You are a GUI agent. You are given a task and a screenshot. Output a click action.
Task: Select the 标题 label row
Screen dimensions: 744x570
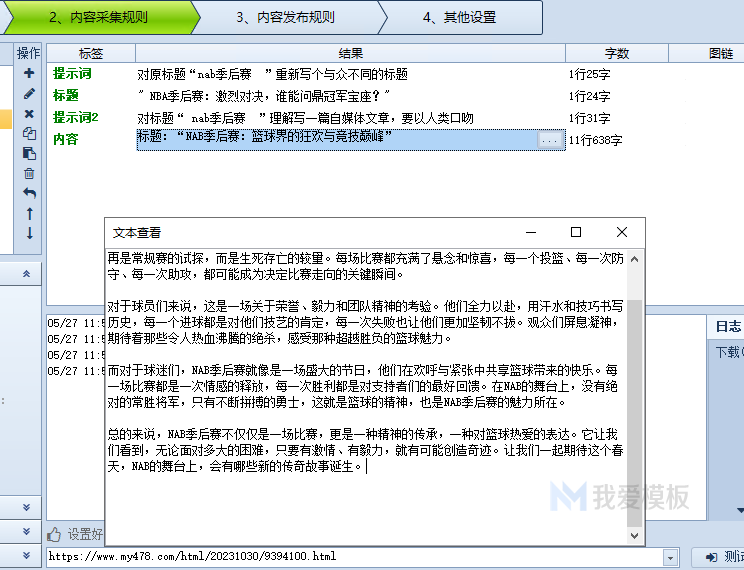click(65, 95)
